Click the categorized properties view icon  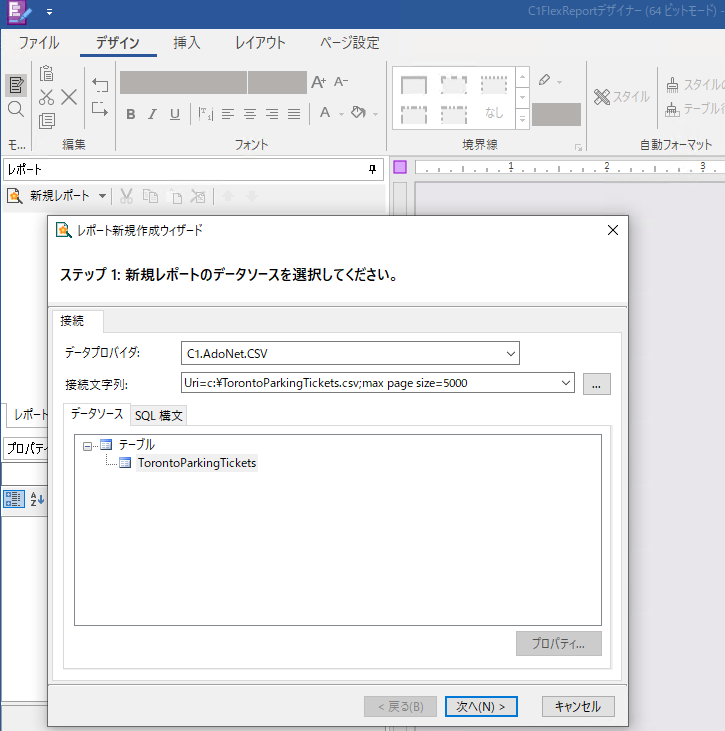point(14,499)
